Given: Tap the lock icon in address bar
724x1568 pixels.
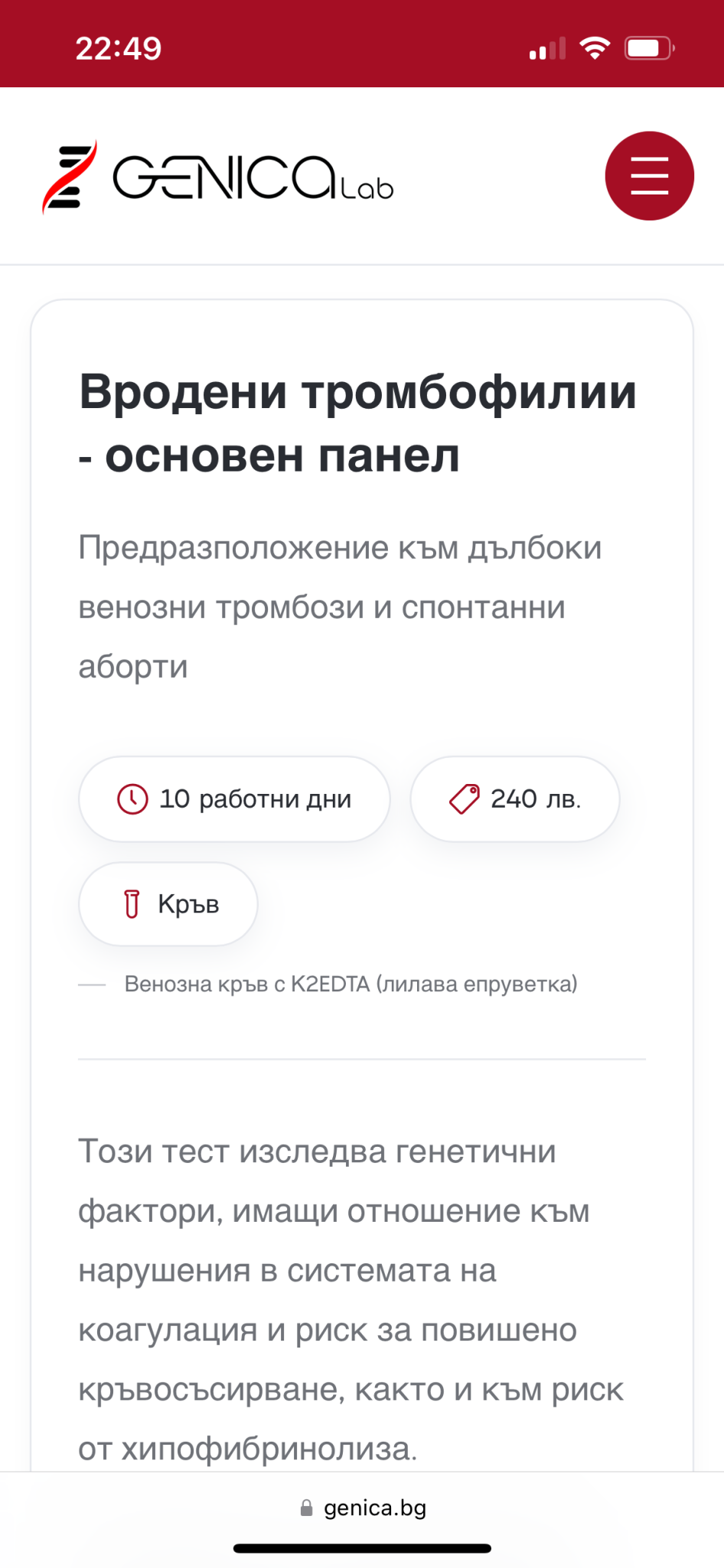Looking at the screenshot, I should 306,1508.
